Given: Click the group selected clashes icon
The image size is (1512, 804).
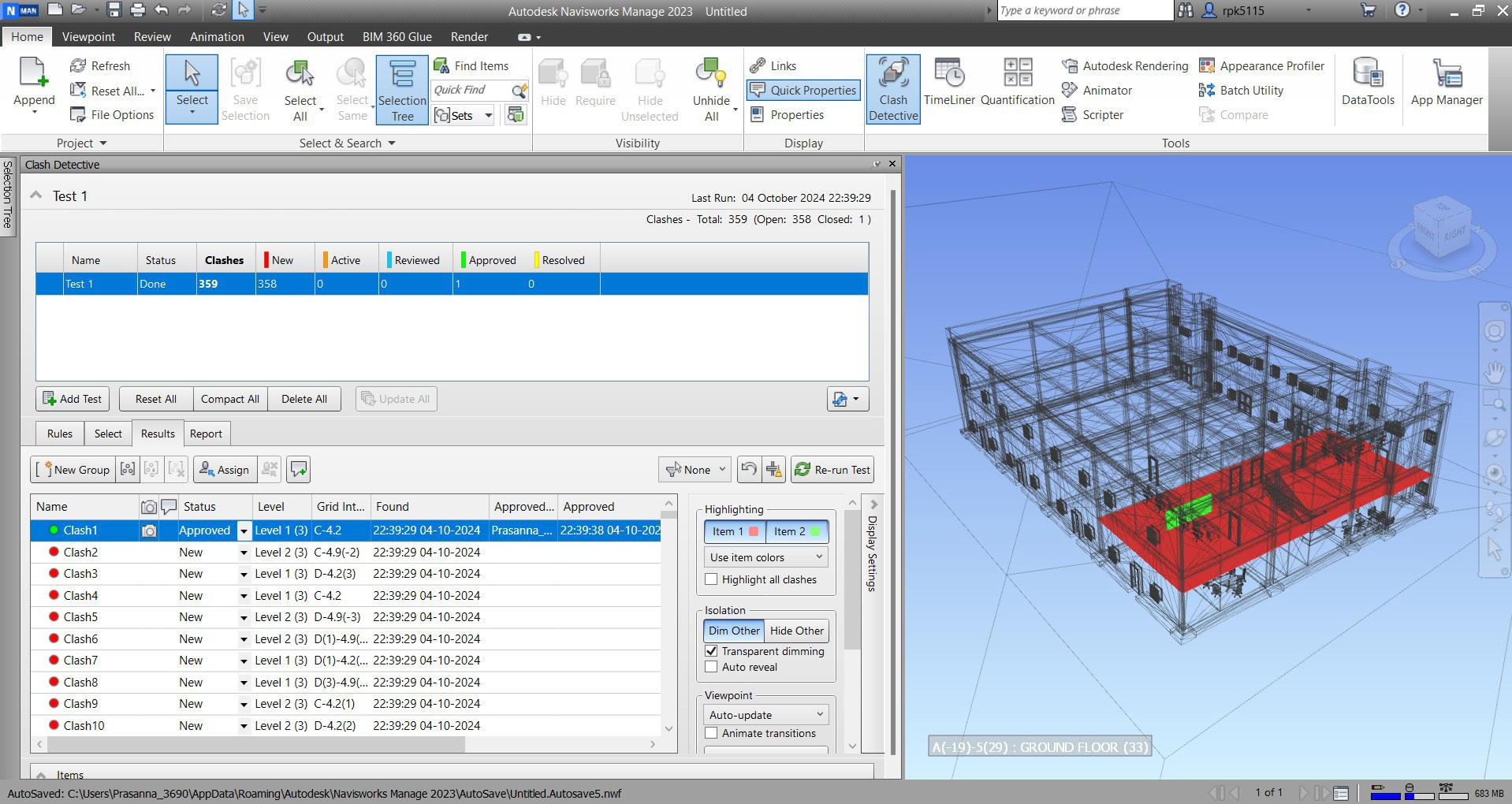Looking at the screenshot, I should click(127, 470).
